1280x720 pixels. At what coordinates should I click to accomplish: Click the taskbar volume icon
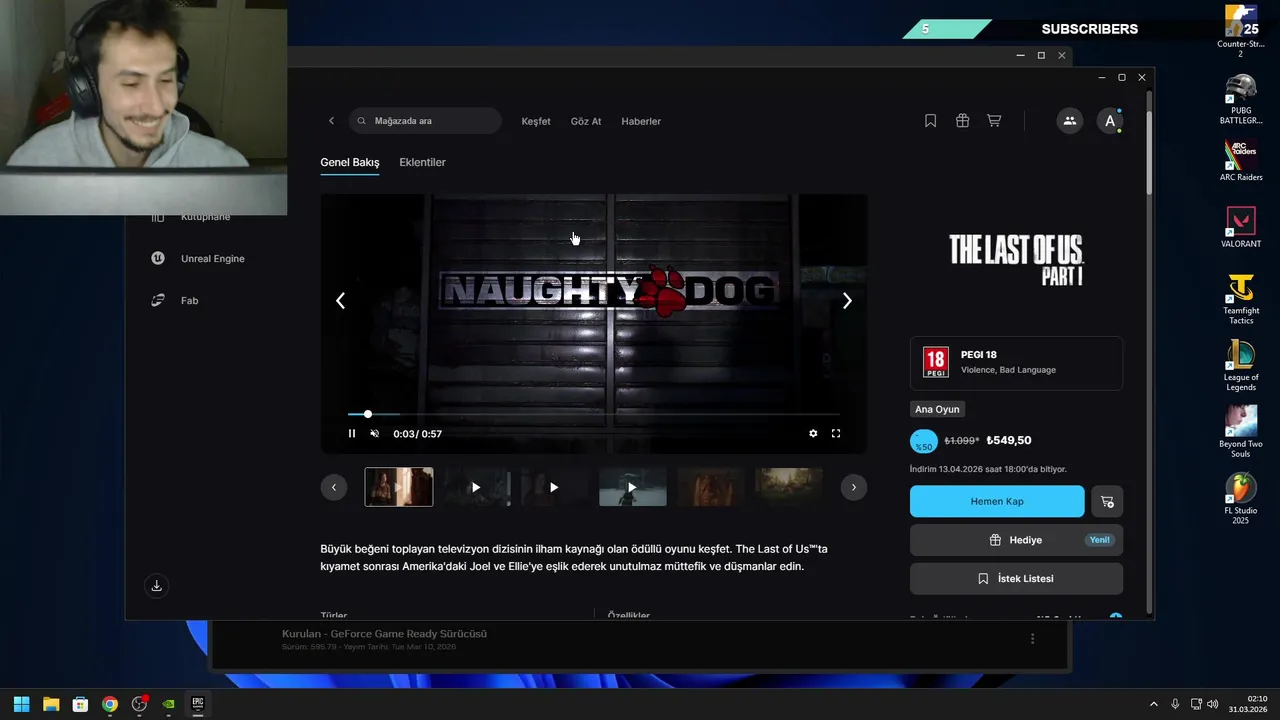click(1212, 704)
